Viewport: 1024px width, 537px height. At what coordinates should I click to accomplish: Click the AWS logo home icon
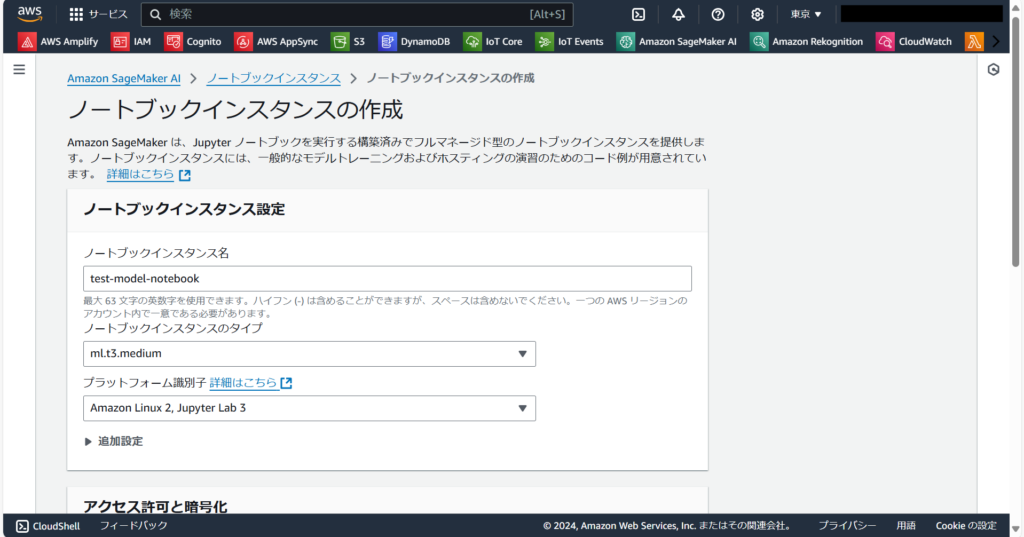click(30, 14)
